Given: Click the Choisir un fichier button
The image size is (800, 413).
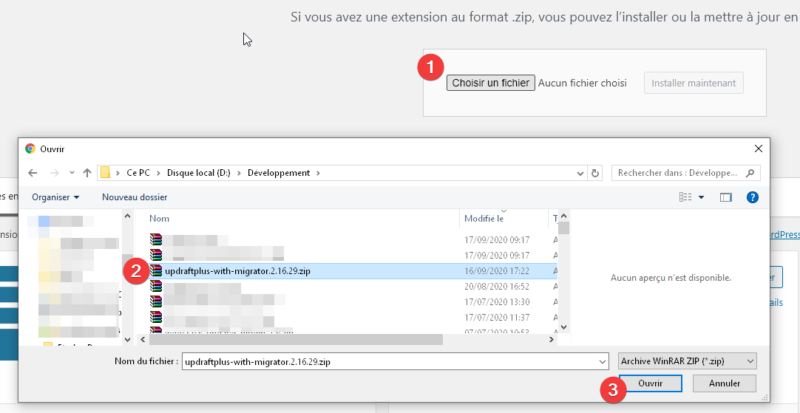Looking at the screenshot, I should pos(491,83).
